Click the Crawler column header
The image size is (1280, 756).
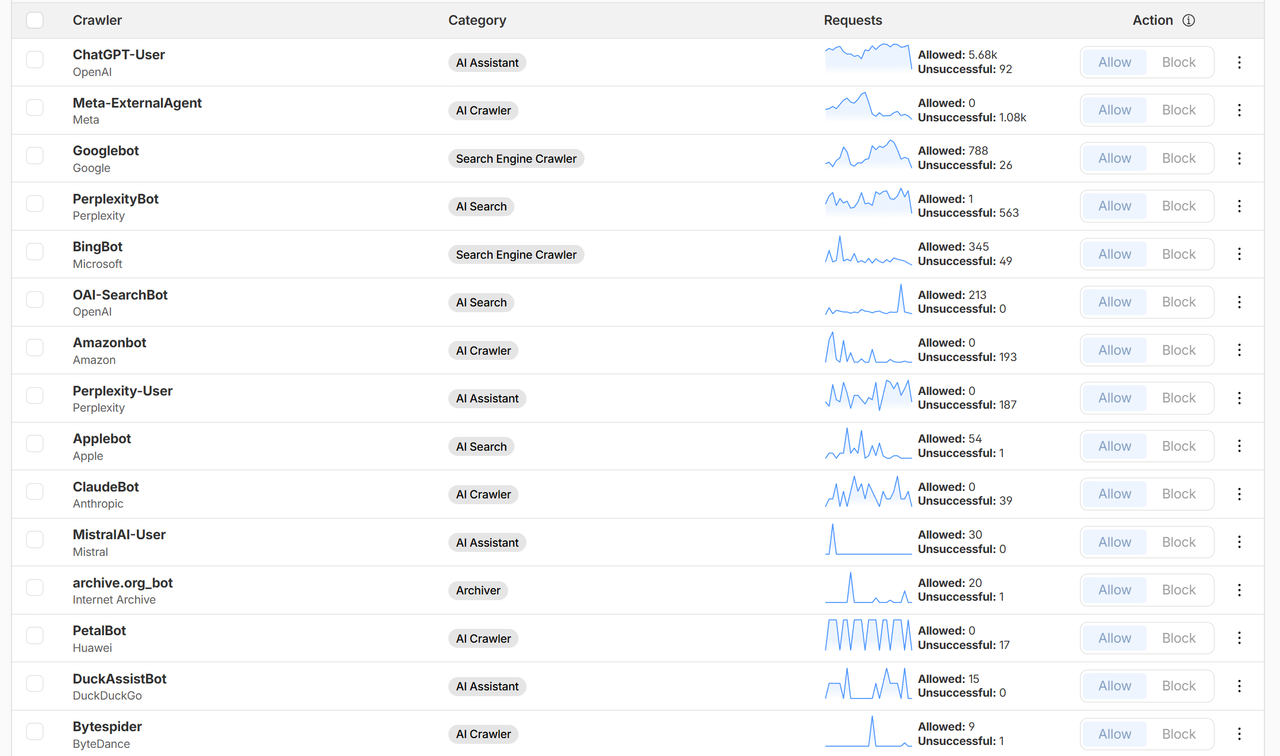click(97, 20)
